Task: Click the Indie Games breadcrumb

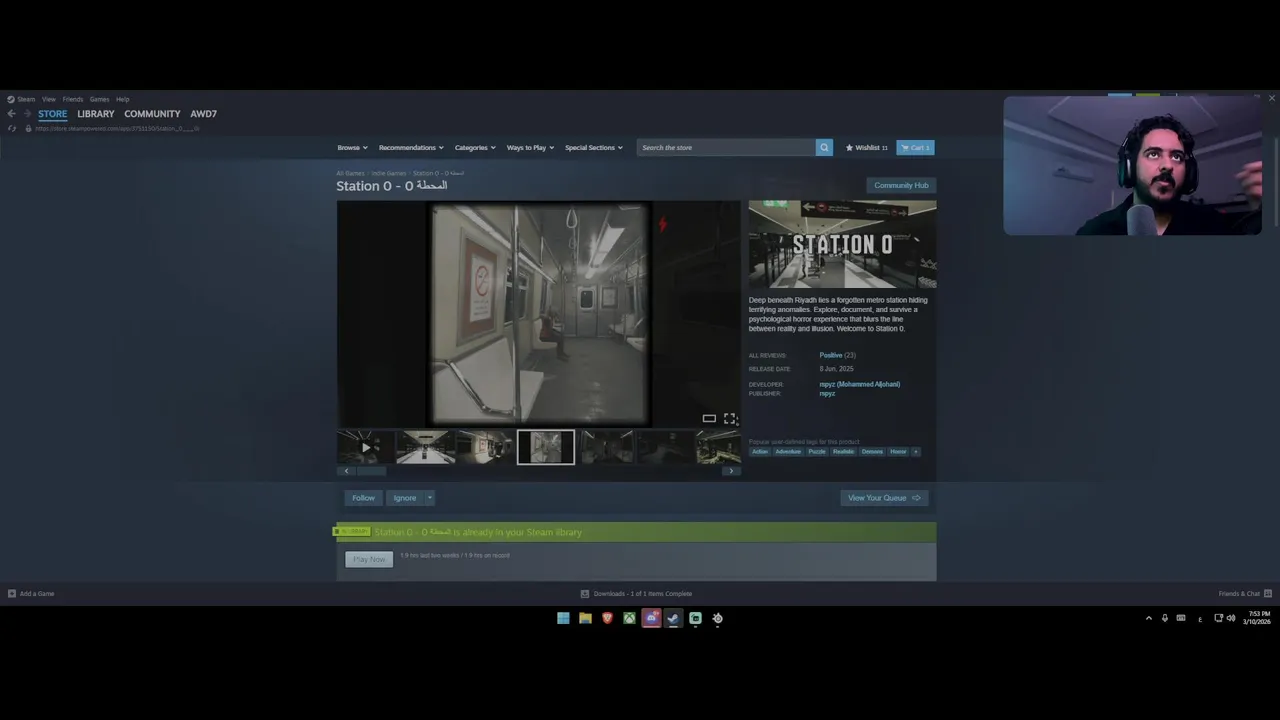Action: point(389,173)
